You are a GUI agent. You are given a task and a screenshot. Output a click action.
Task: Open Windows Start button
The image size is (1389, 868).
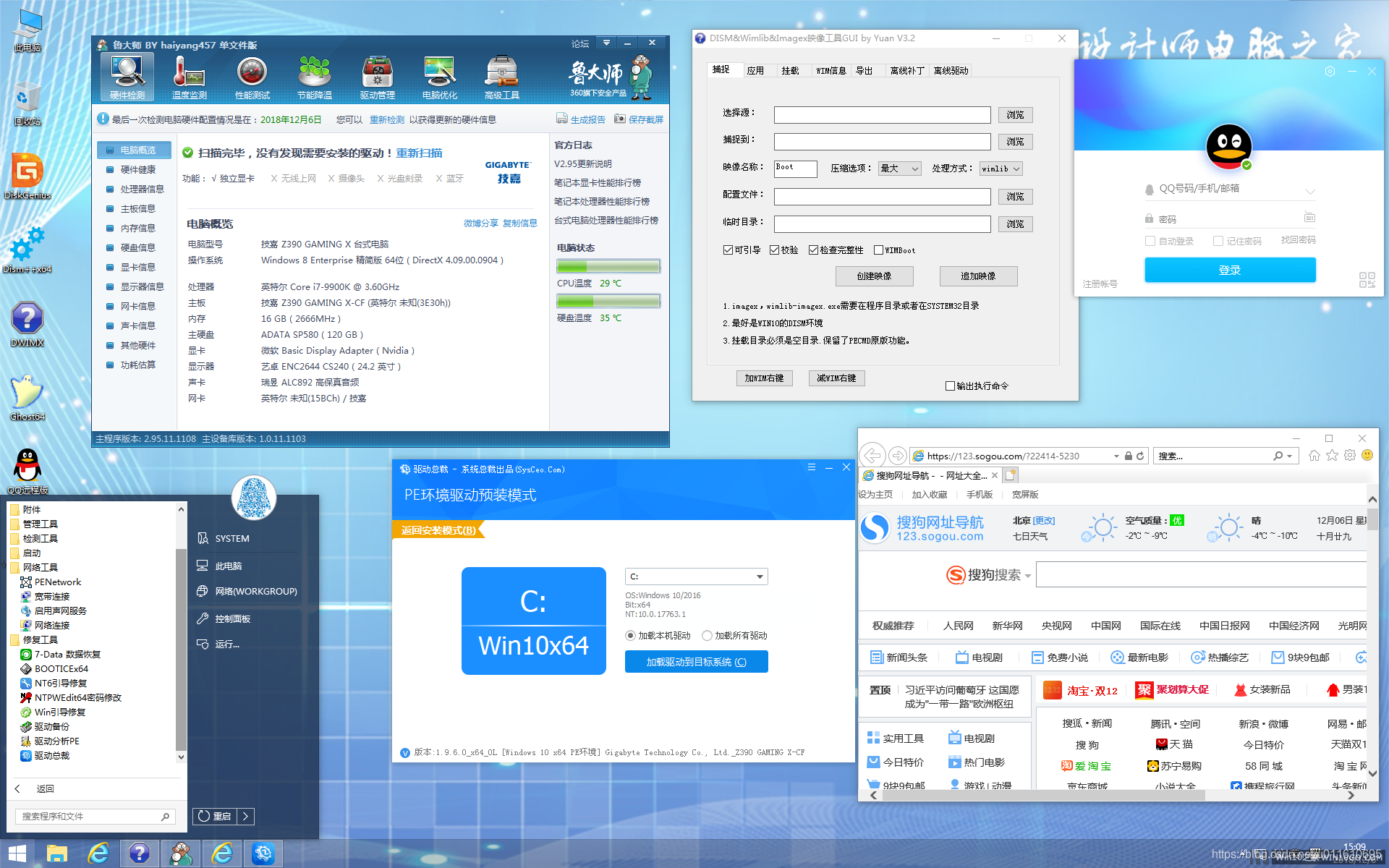point(17,854)
